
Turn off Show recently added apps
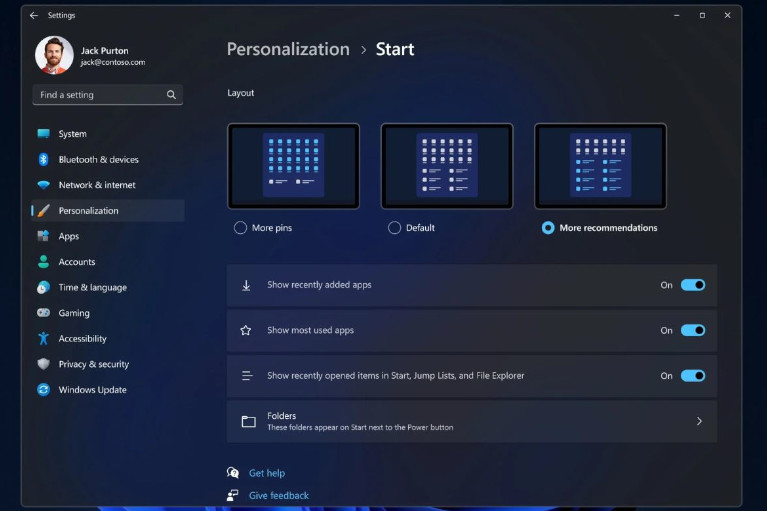coord(693,285)
